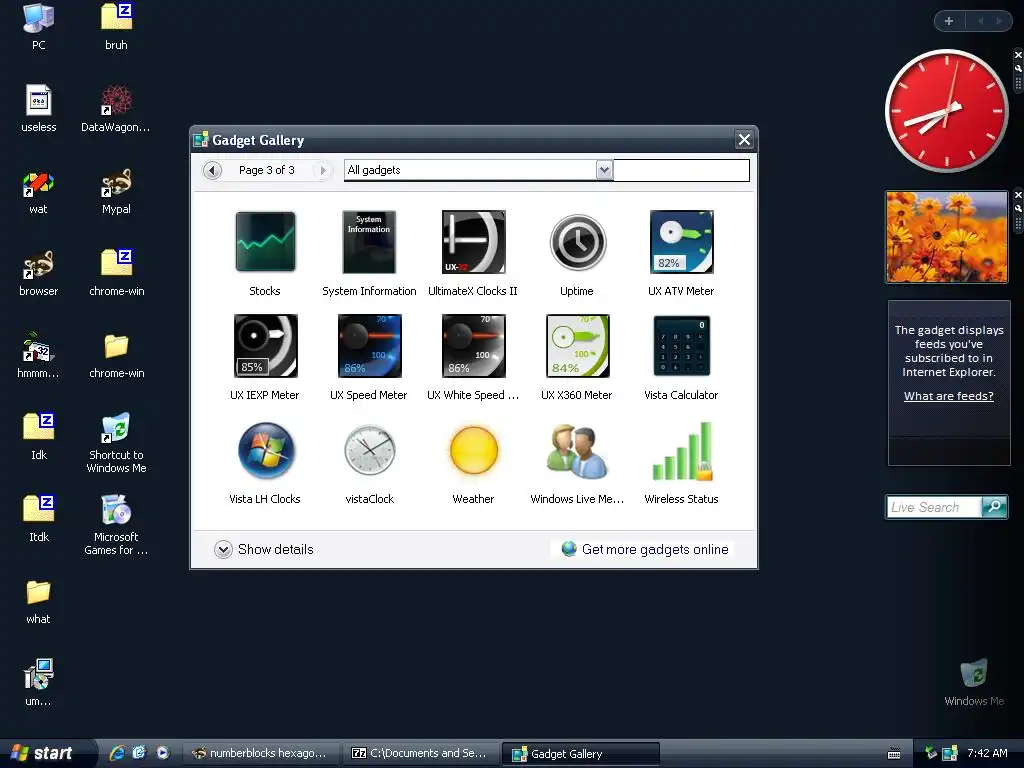The width and height of the screenshot is (1024, 768).
Task: Click the tray keyboard icon
Action: [894, 754]
